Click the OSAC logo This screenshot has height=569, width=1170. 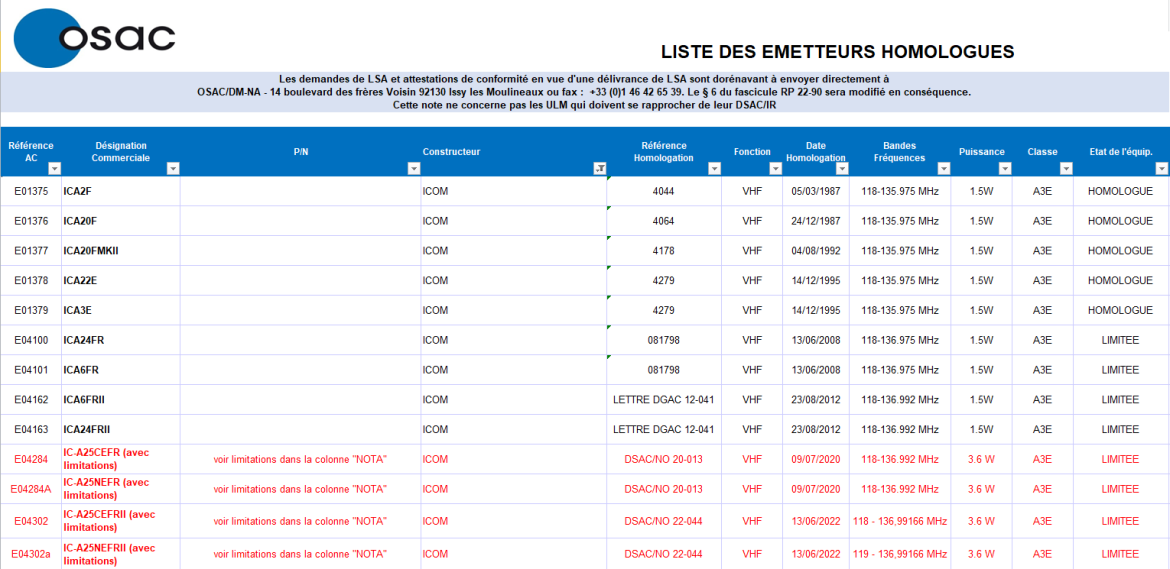(x=95, y=38)
